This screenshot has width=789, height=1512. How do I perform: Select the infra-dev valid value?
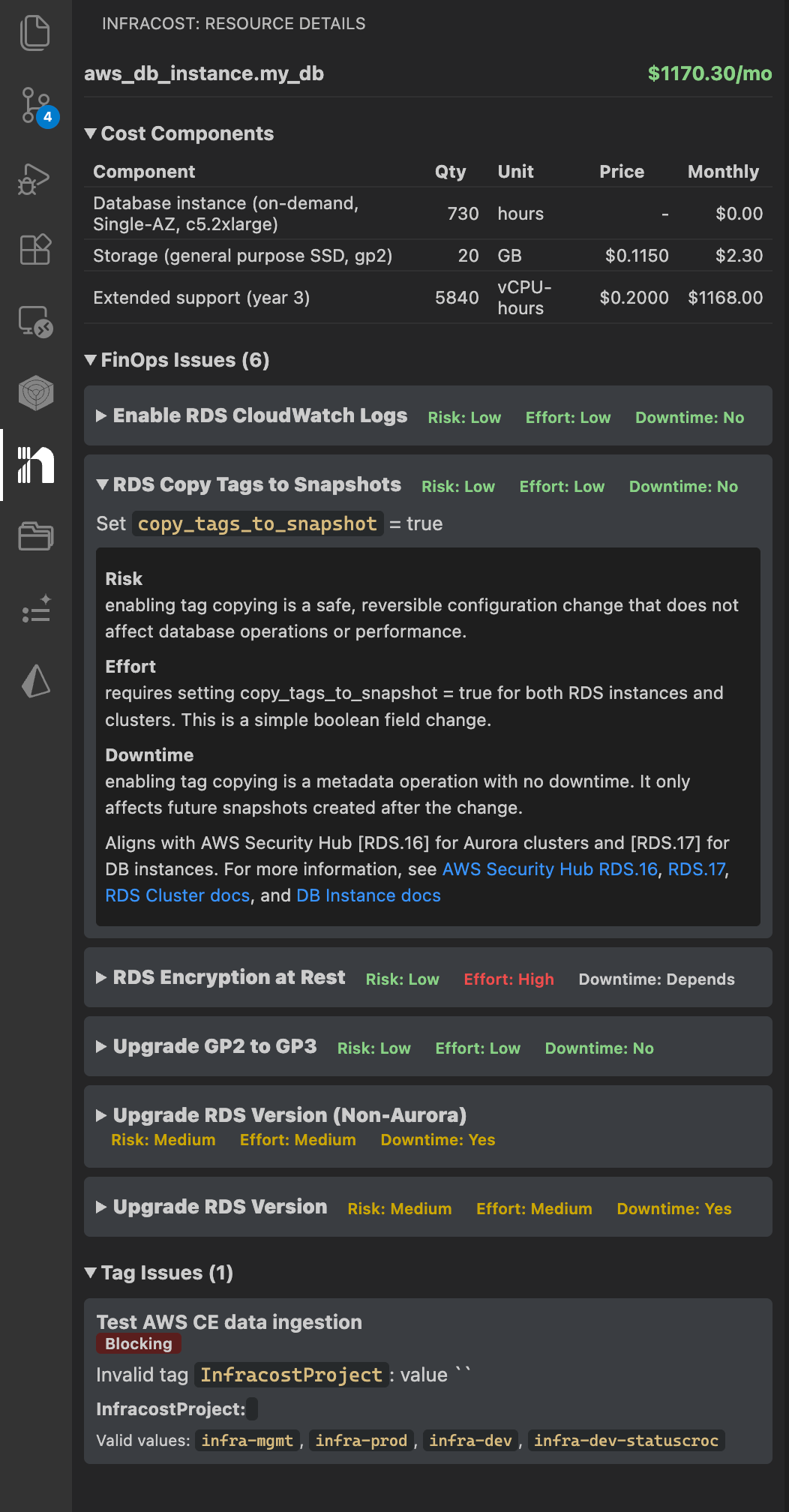(x=470, y=1441)
